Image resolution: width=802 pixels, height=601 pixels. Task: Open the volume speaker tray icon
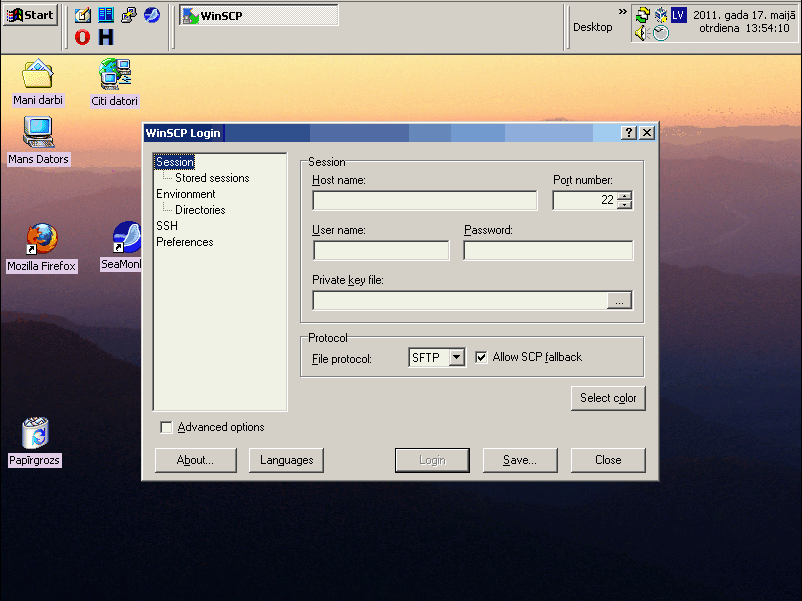[642, 33]
